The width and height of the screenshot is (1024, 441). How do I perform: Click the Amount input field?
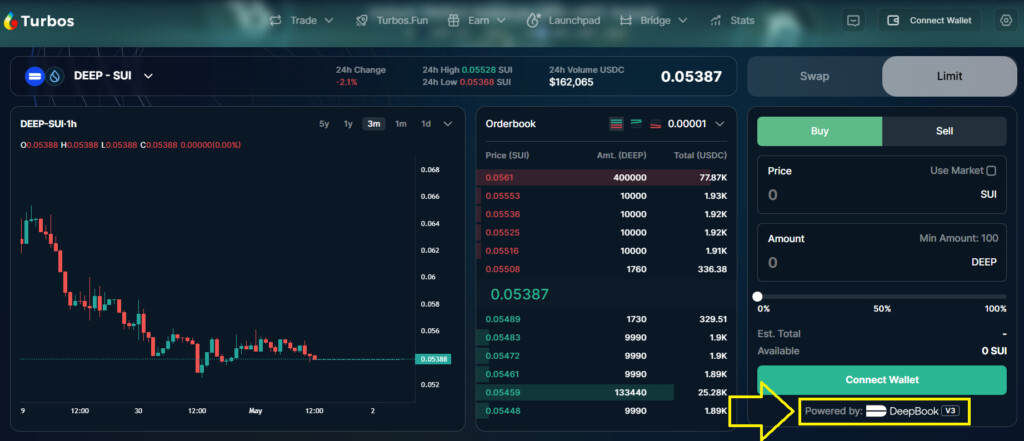[882, 262]
